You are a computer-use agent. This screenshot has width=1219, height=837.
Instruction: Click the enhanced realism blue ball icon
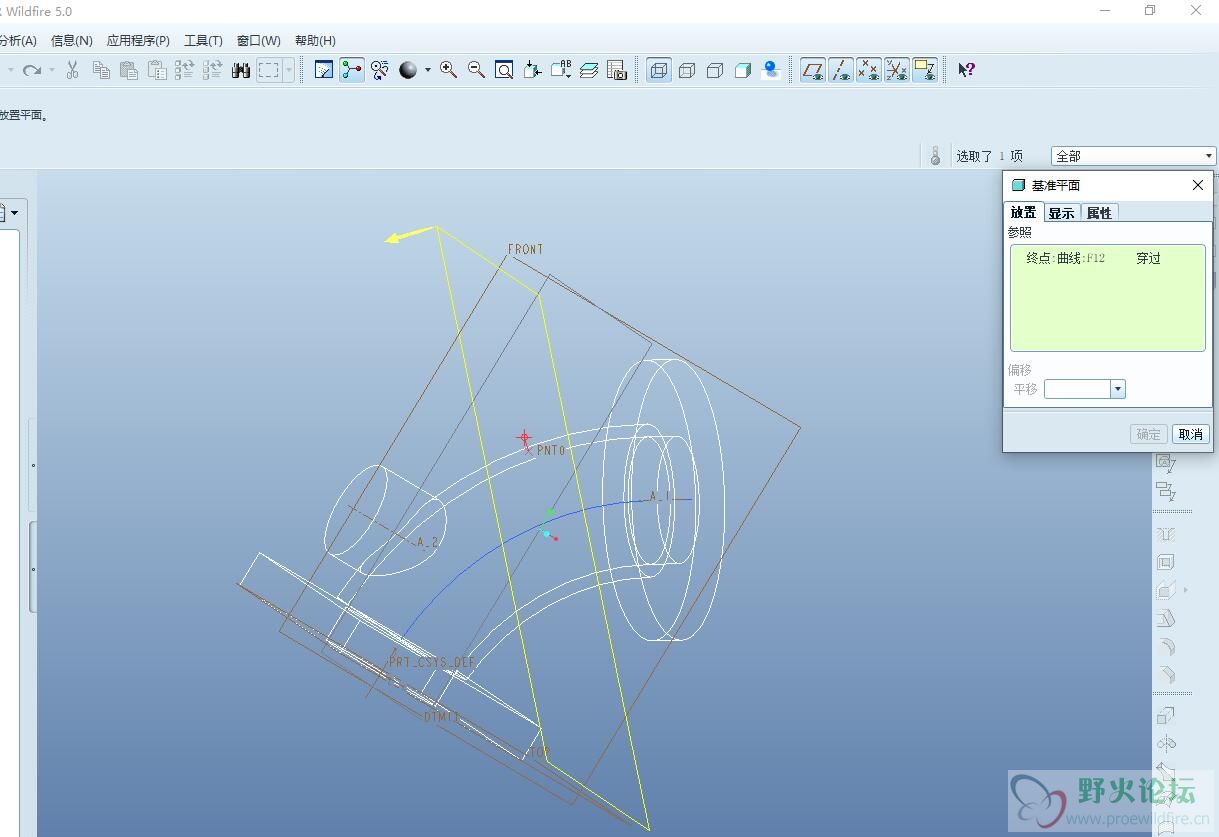click(x=771, y=70)
